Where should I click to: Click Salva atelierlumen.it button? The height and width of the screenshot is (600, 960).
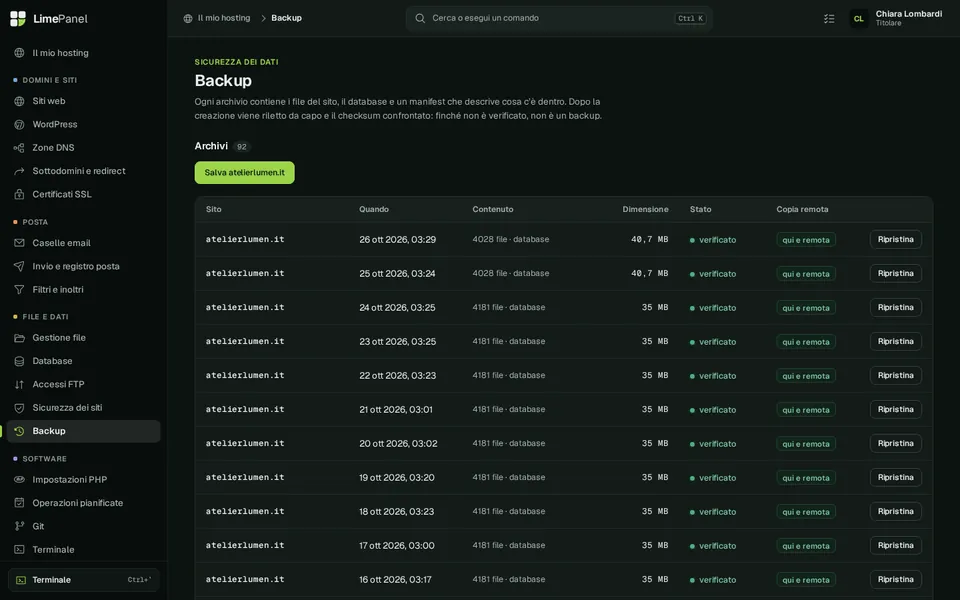(244, 173)
